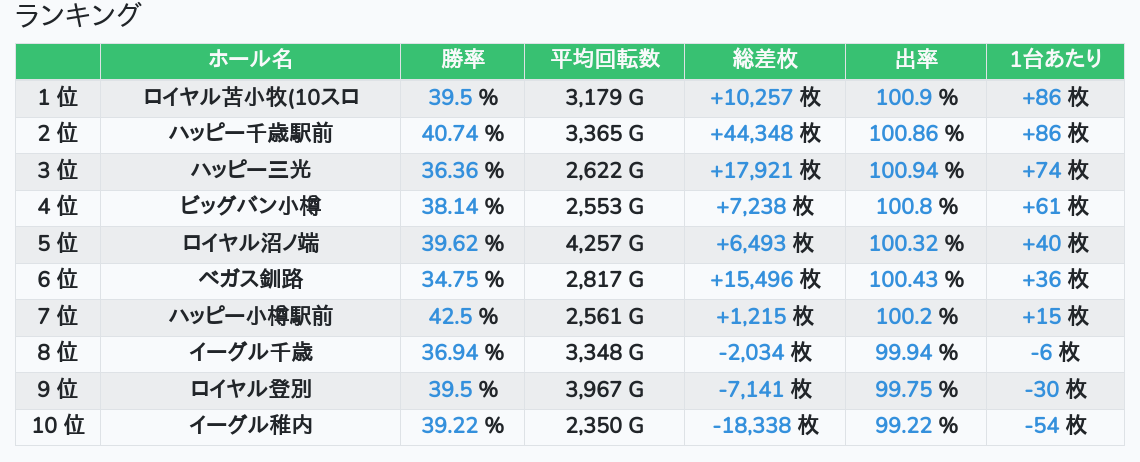The width and height of the screenshot is (1140, 462).
Task: Sort by the 総差枚 column header
Action: (765, 59)
